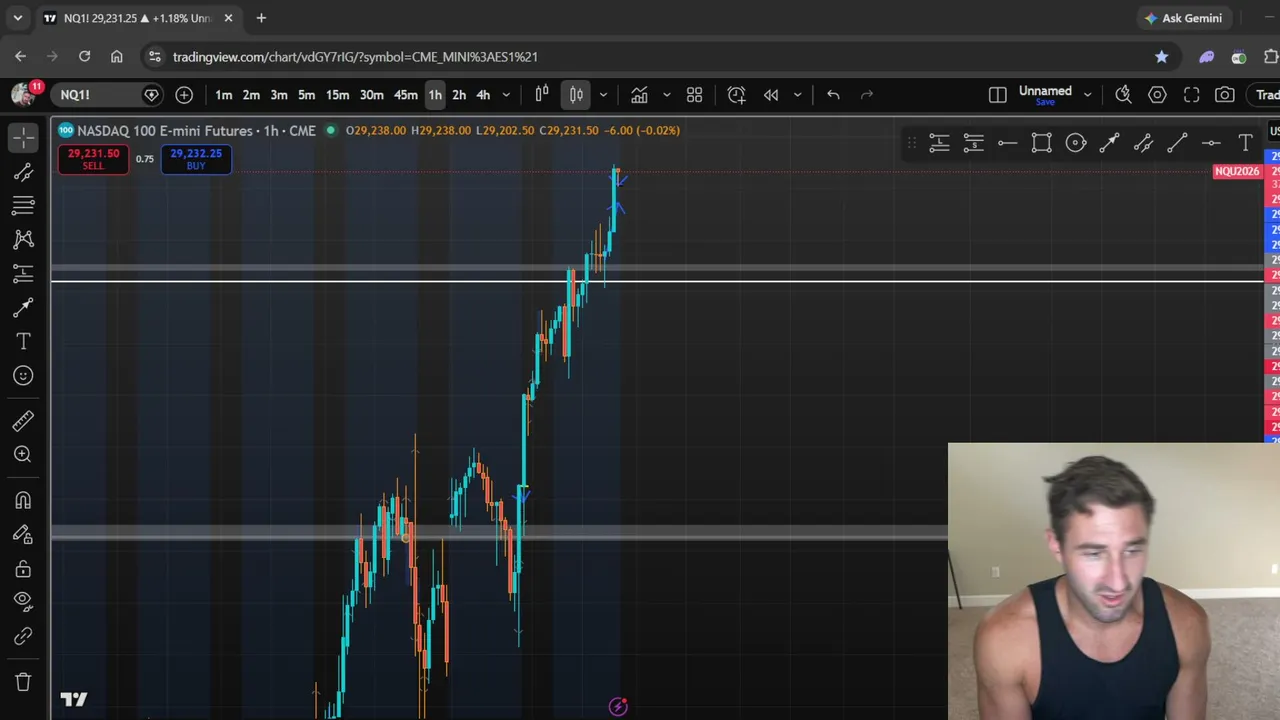Open the emoji icons tool
This screenshot has width=1280, height=720.
pyautogui.click(x=23, y=376)
